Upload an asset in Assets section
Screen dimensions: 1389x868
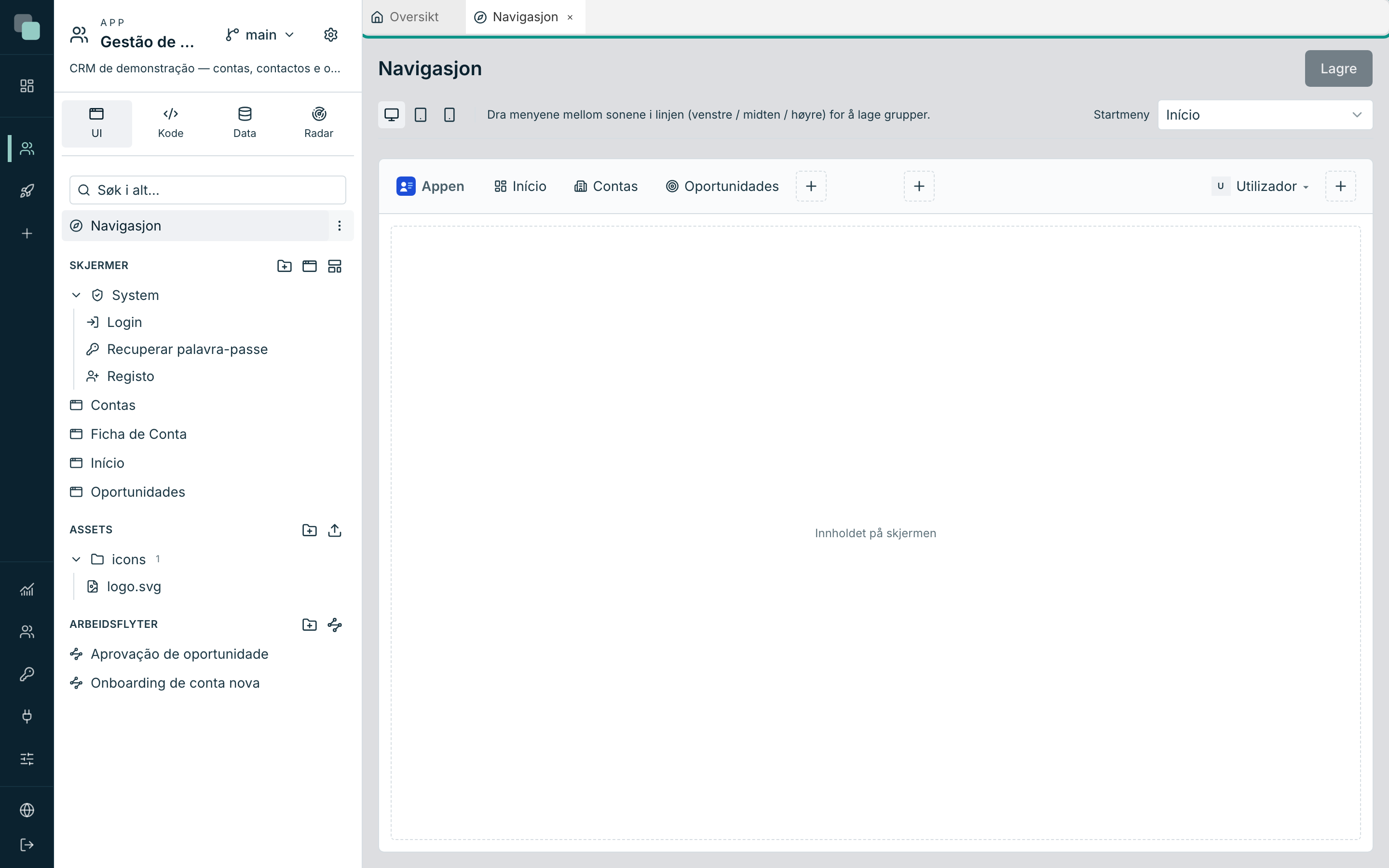pos(335,530)
